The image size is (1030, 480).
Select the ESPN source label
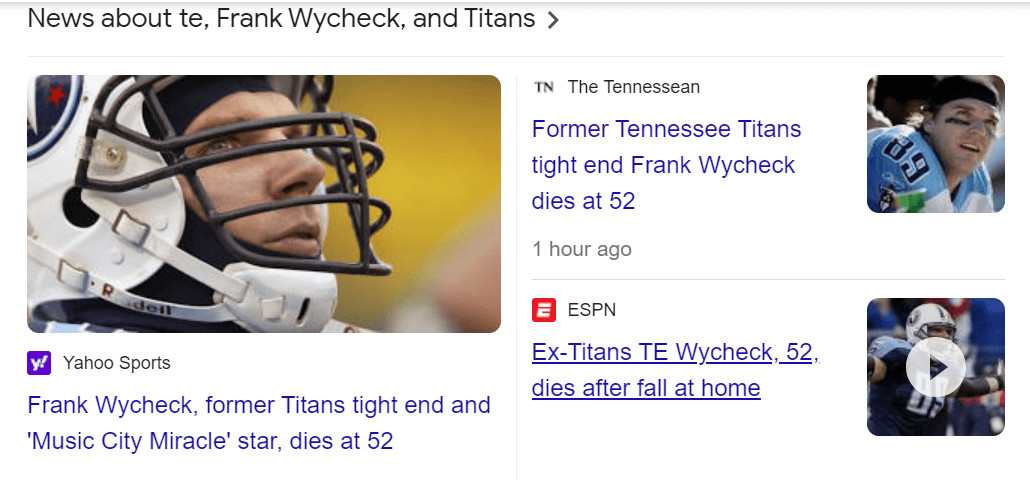pos(592,310)
